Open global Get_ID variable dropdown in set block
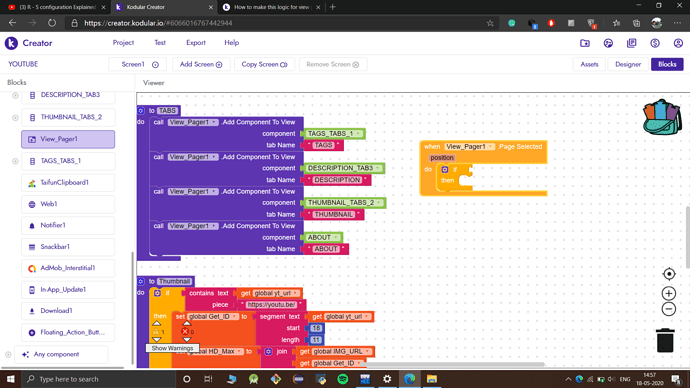The height and width of the screenshot is (388, 690). click(x=235, y=317)
